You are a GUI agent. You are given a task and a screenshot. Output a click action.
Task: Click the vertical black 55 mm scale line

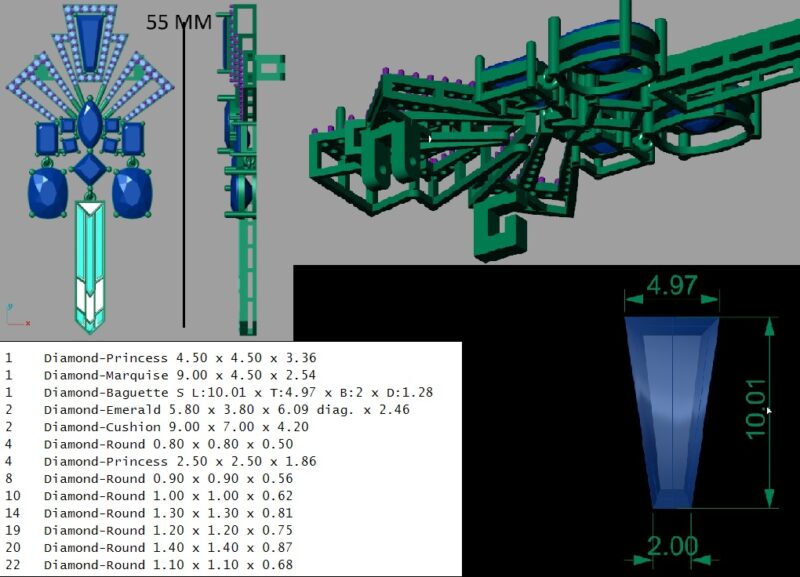[184, 180]
